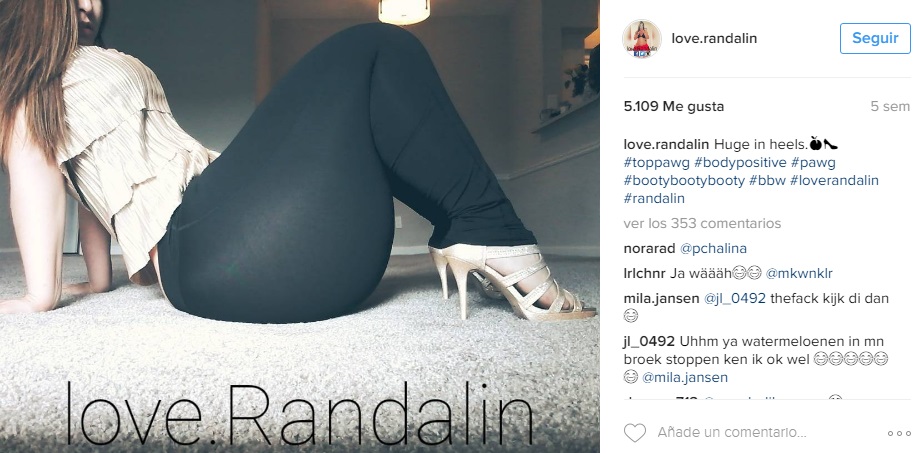Image resolution: width=917 pixels, height=453 pixels.
Task: Open the #bootybootybooty hashtag
Action: [684, 181]
